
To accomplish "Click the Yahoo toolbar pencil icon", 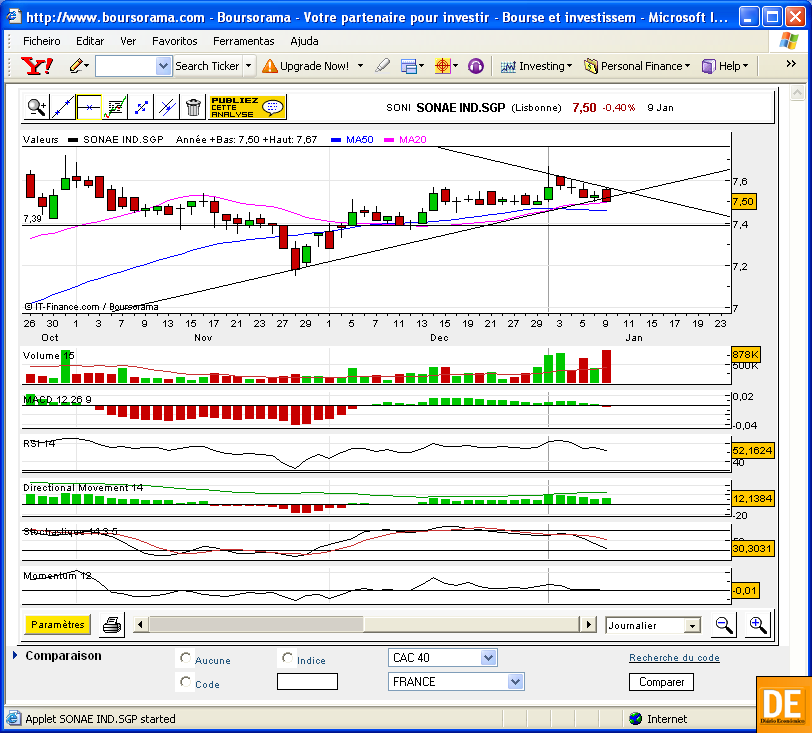I will pyautogui.click(x=76, y=66).
